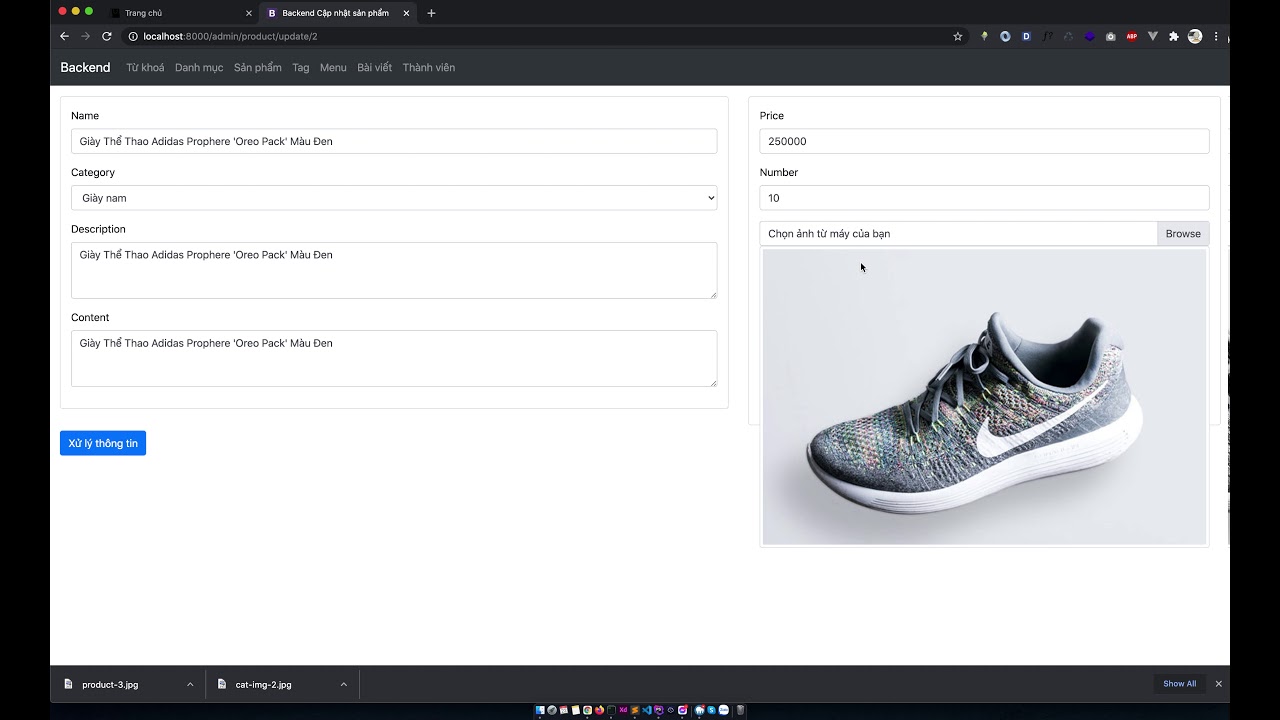Open the Chrome profile avatar
Image resolution: width=1280 pixels, height=720 pixels.
(x=1195, y=36)
